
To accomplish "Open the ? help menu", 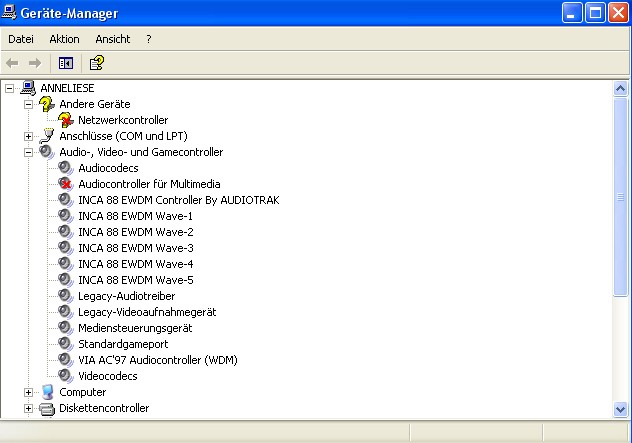I will pos(149,39).
